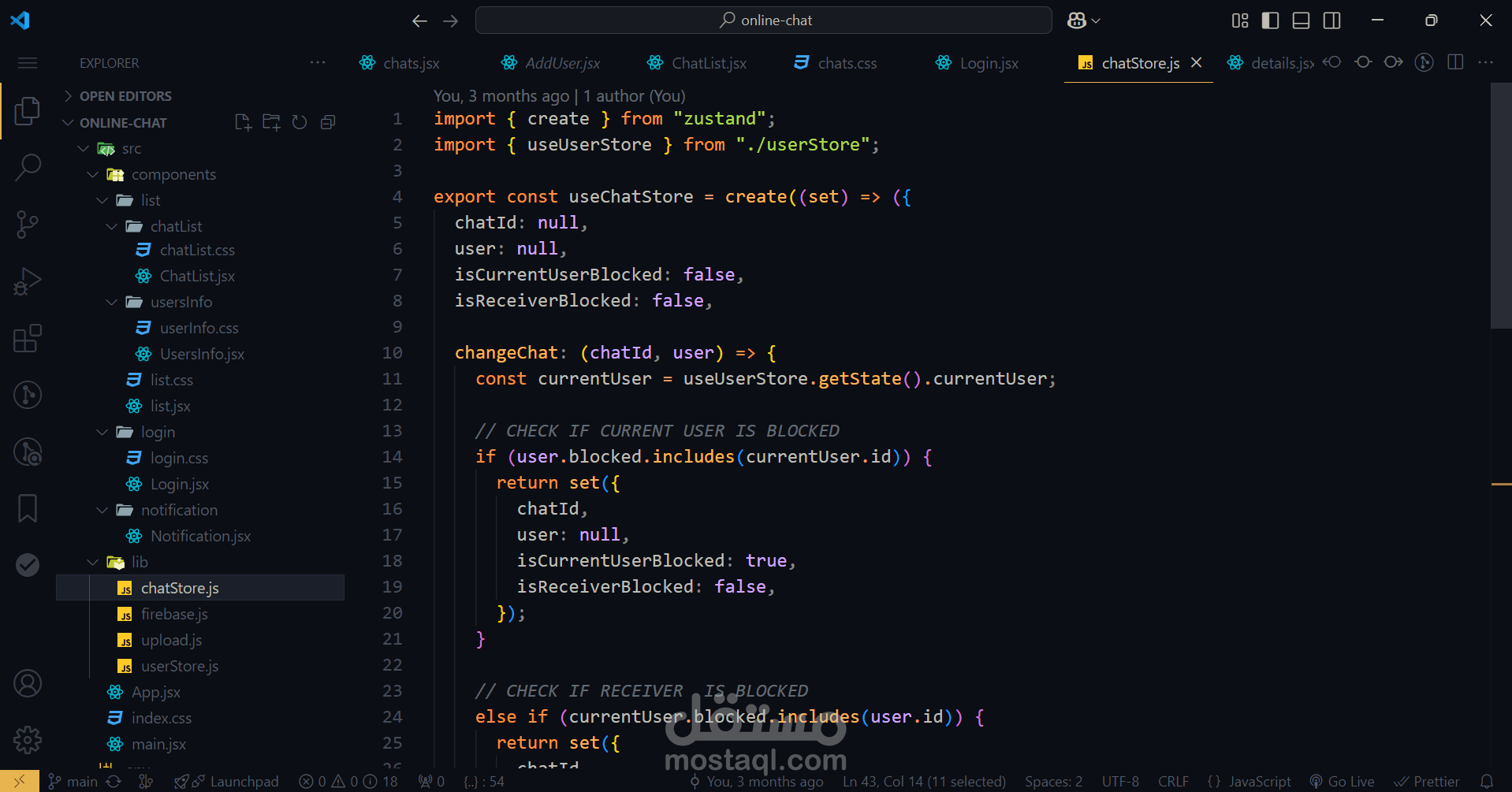Split the editor to the right

(1455, 62)
